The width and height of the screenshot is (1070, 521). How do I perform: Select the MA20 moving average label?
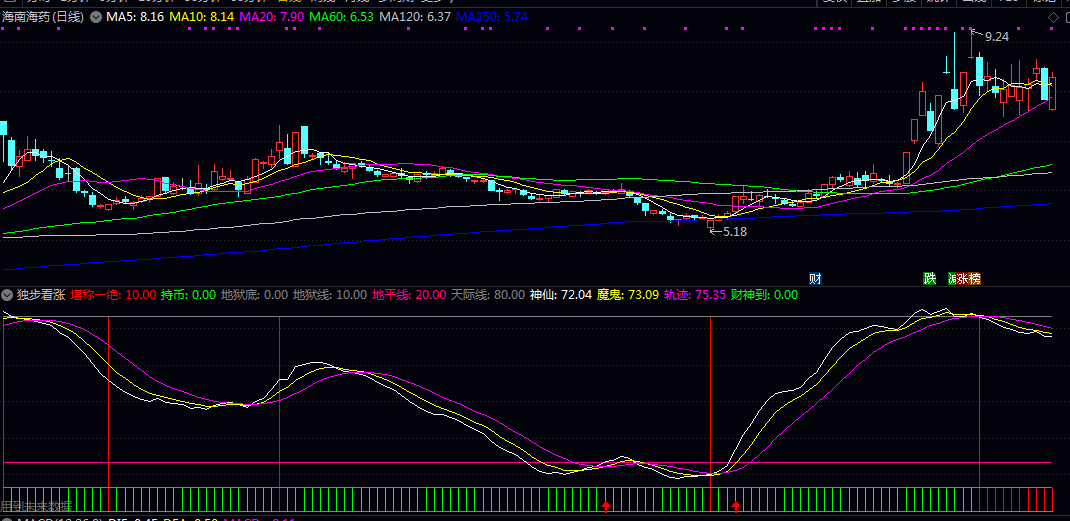tap(273, 18)
